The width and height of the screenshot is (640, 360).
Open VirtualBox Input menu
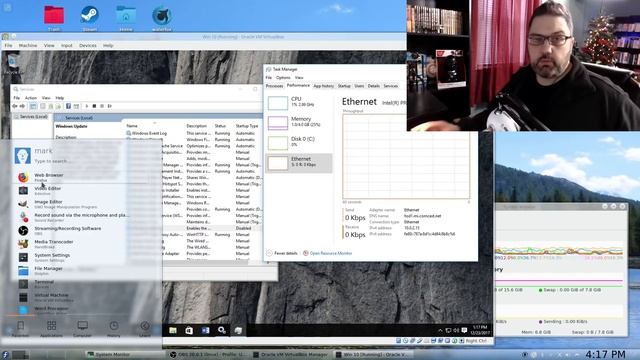pyautogui.click(x=67, y=45)
